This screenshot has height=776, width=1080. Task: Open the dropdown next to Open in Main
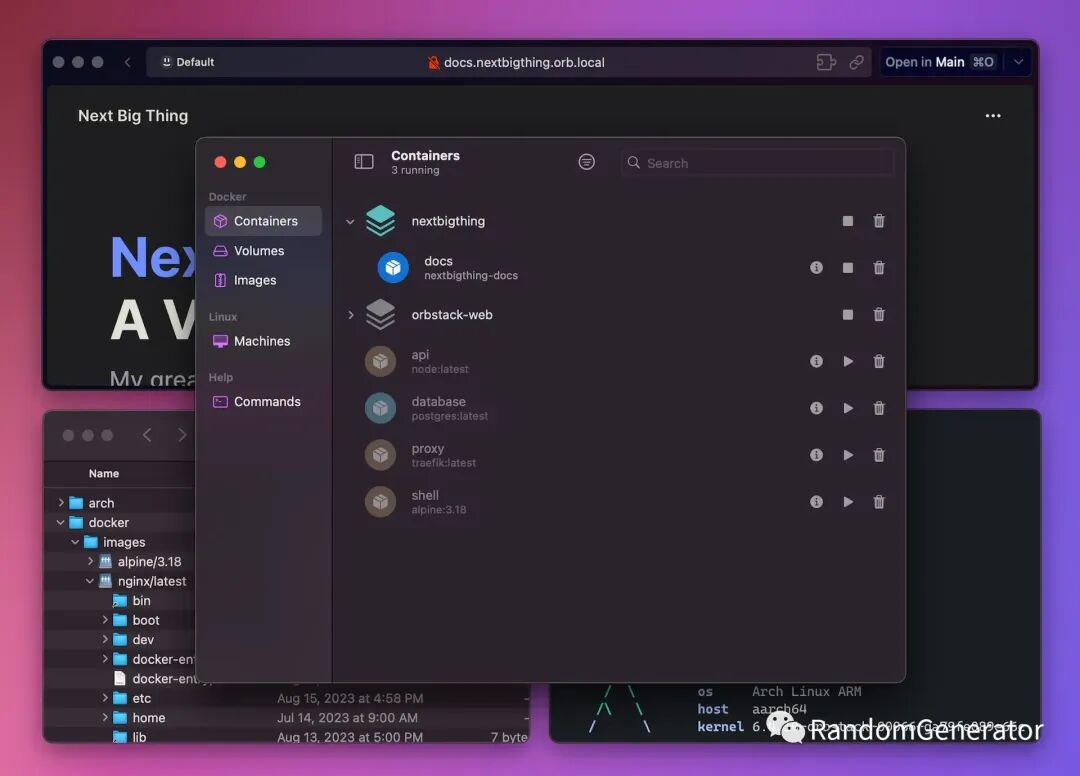(1017, 61)
